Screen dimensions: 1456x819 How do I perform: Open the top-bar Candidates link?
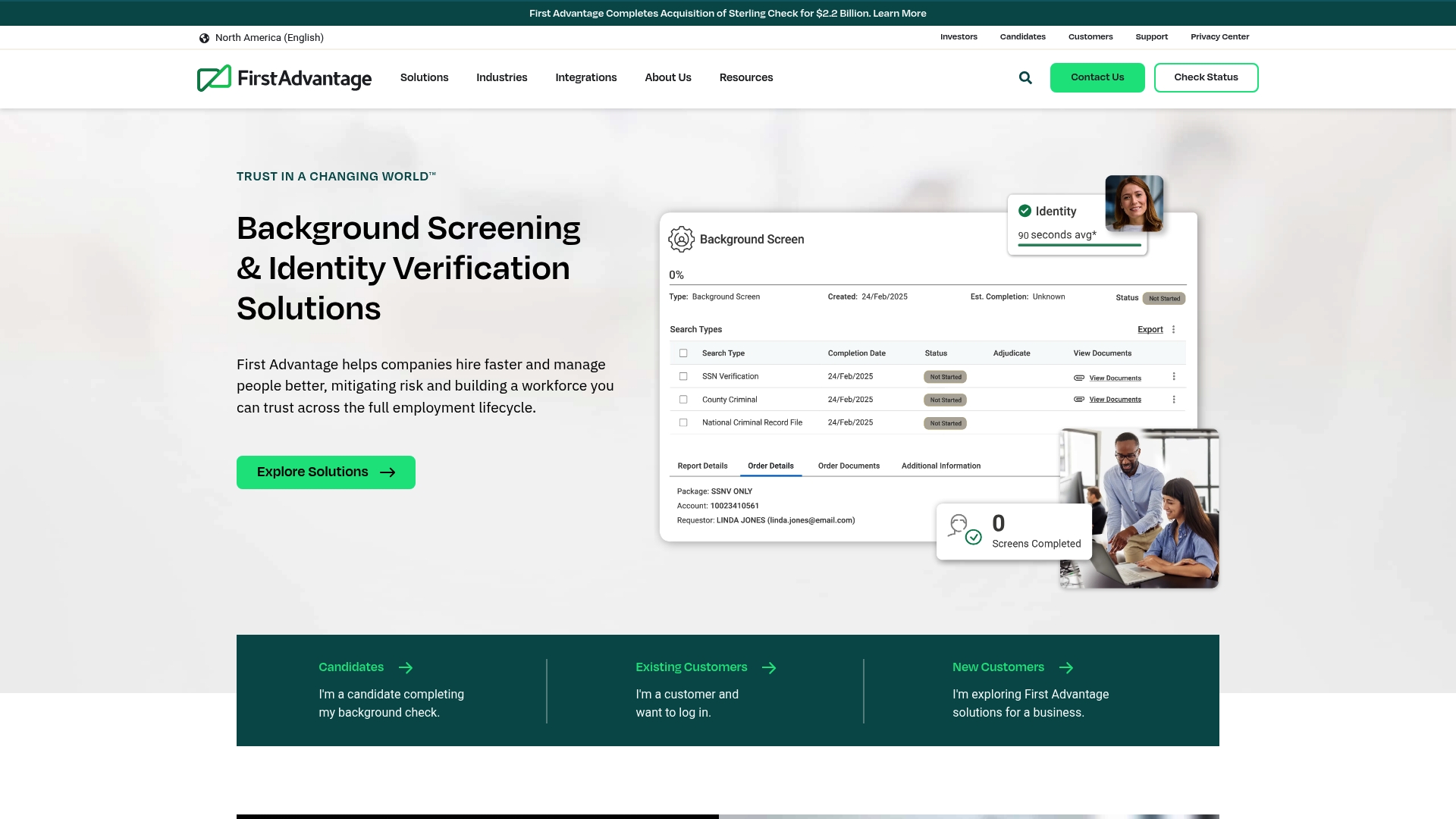click(x=1022, y=36)
